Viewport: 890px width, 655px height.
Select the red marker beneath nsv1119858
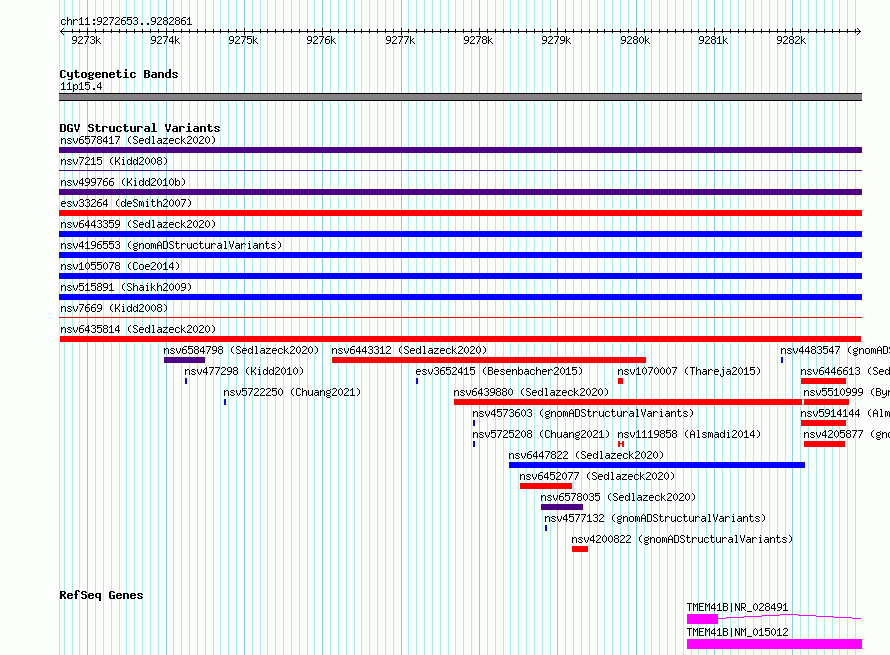(621, 444)
